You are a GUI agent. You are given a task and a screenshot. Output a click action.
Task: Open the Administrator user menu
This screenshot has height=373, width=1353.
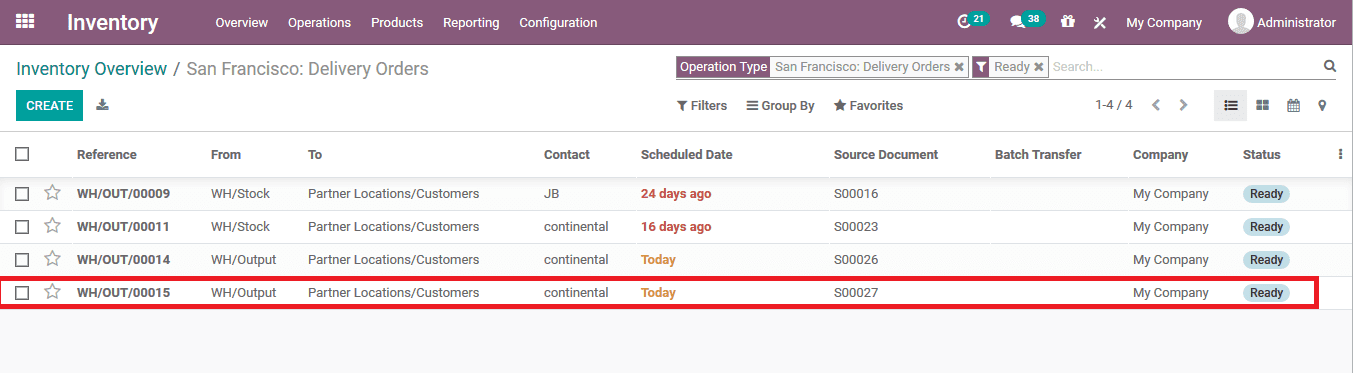click(1282, 22)
